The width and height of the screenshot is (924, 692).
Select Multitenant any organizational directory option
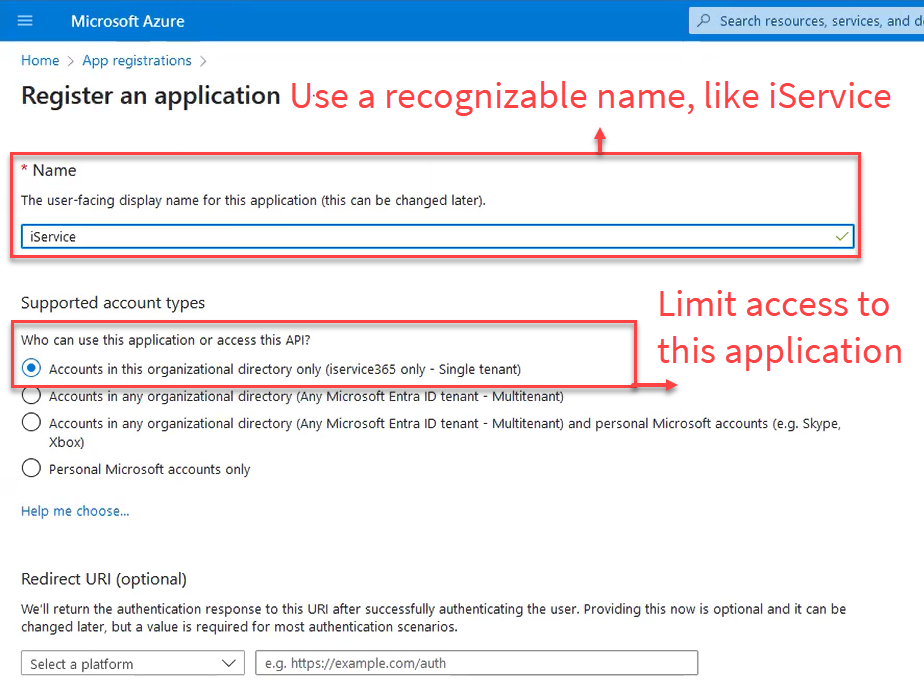31,396
